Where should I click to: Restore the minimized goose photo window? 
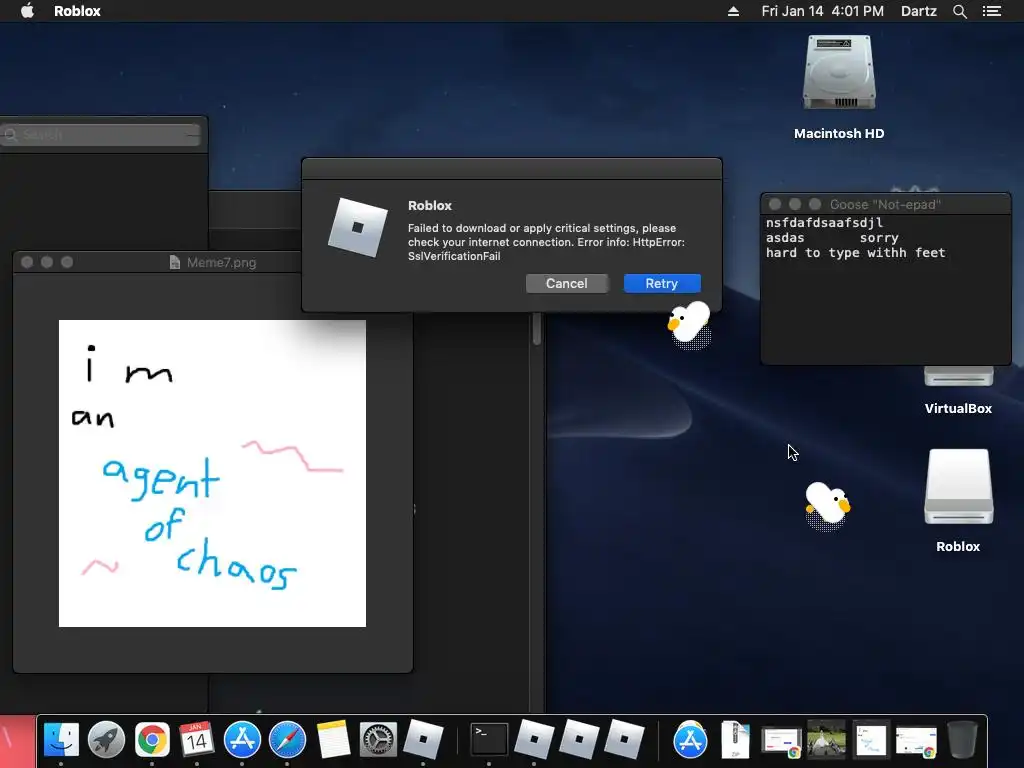click(825, 739)
